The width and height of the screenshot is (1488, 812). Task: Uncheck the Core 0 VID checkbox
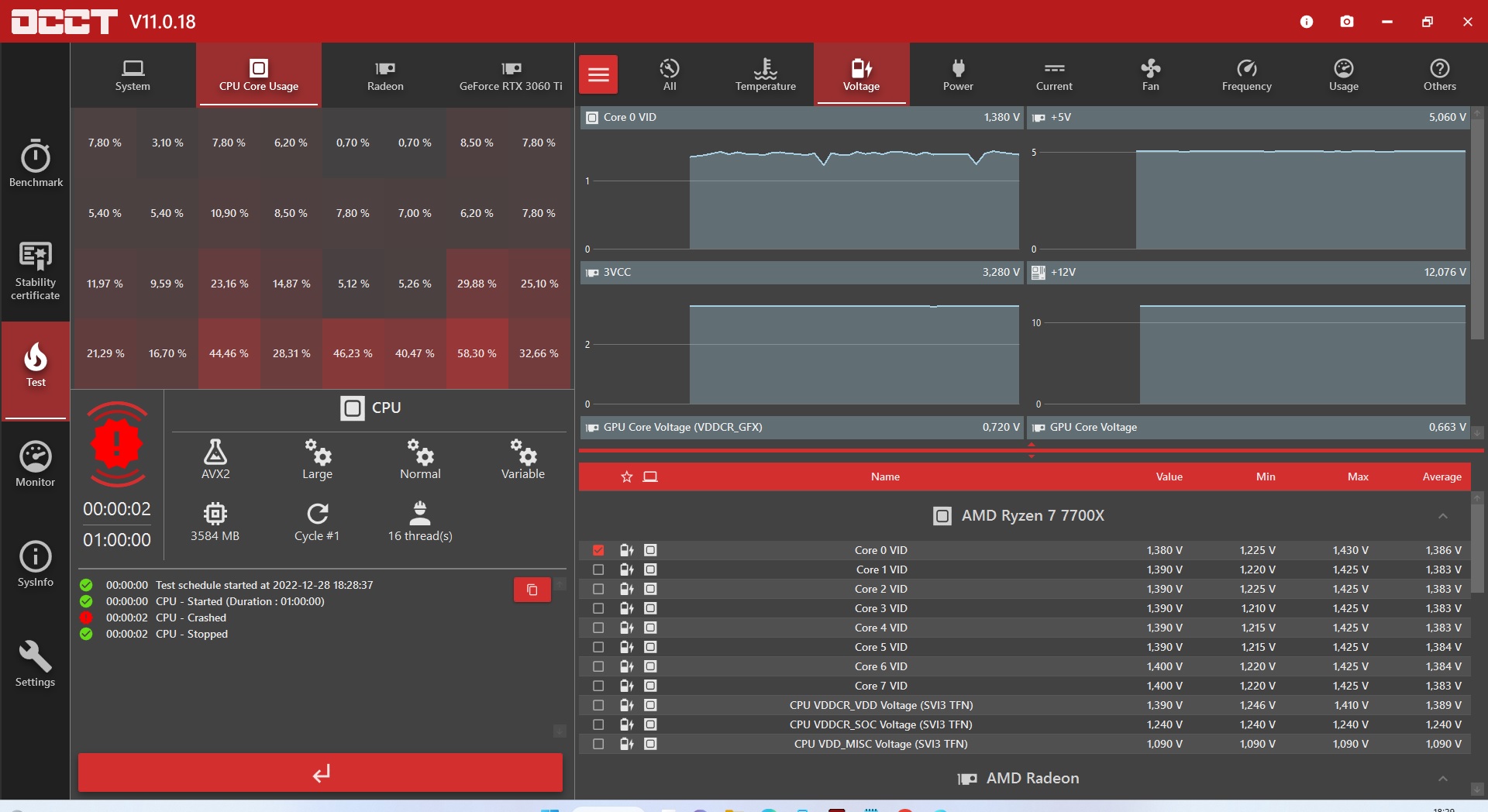click(x=598, y=550)
